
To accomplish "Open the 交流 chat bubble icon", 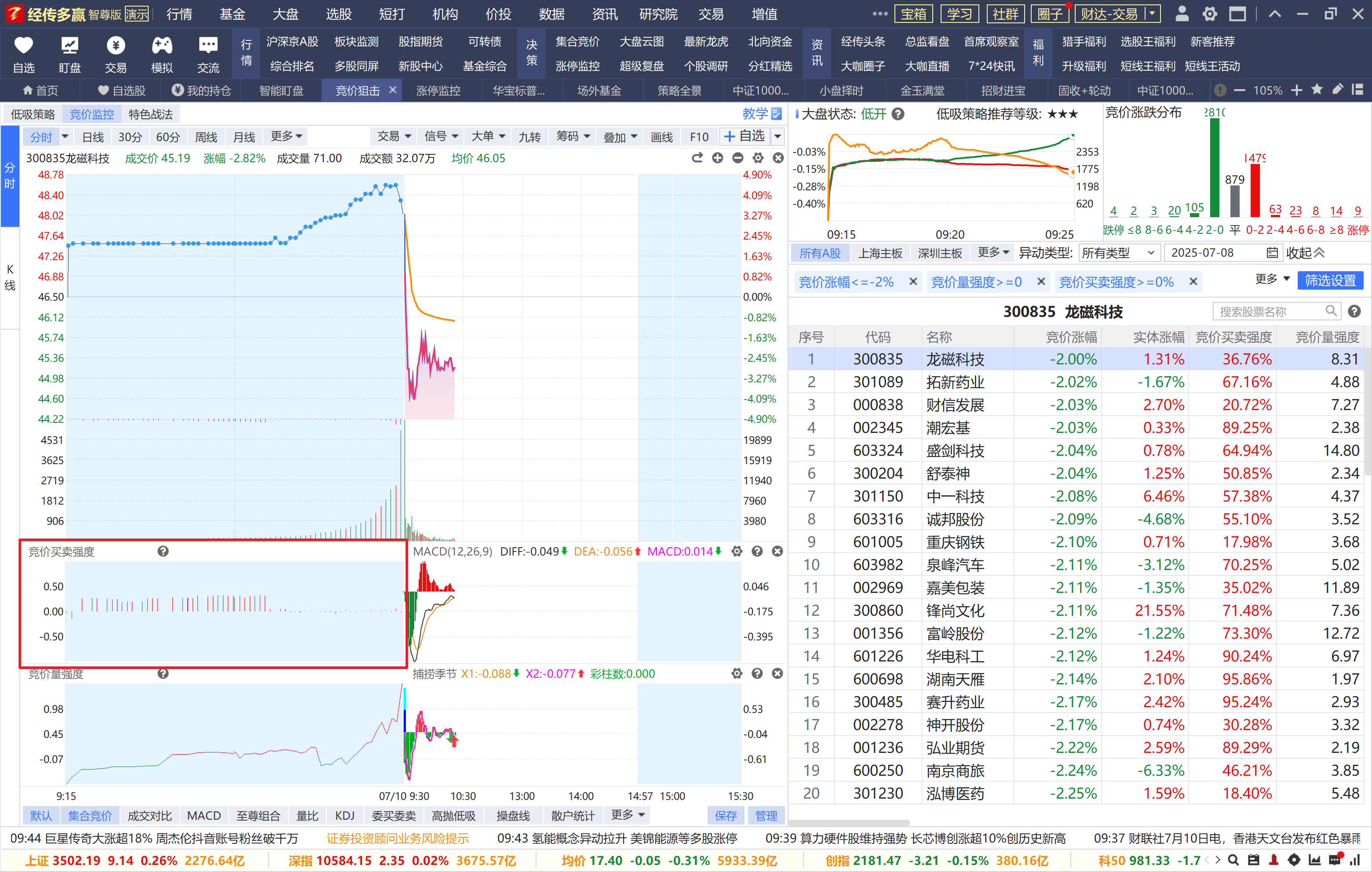I will tap(208, 45).
